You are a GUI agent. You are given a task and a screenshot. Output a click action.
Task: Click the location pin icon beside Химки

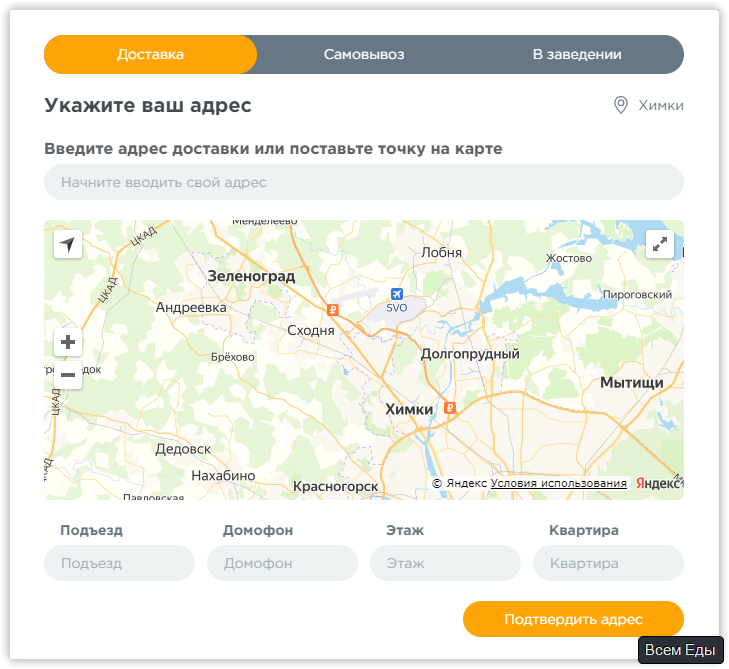pyautogui.click(x=621, y=105)
